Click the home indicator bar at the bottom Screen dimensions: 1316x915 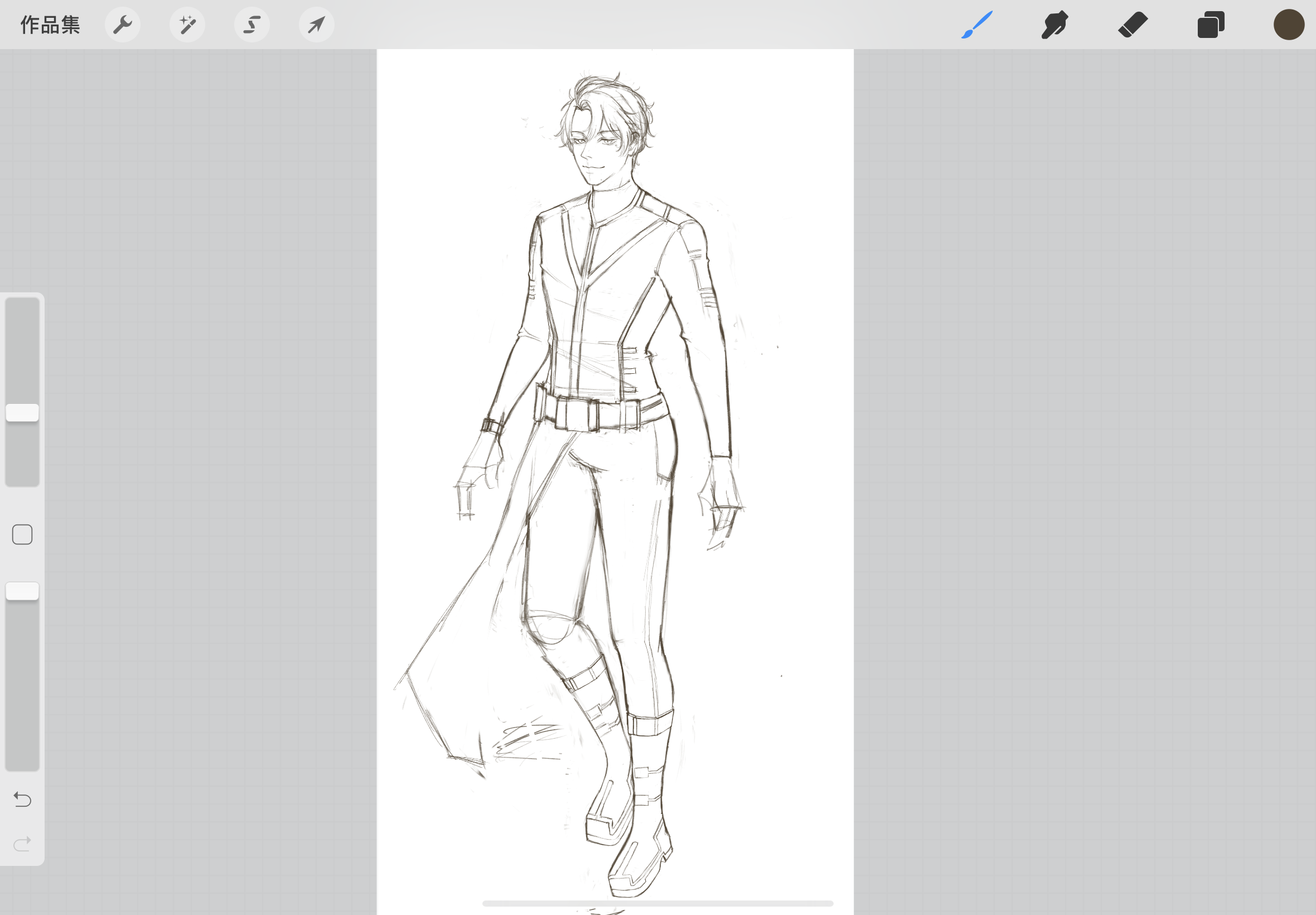657,903
